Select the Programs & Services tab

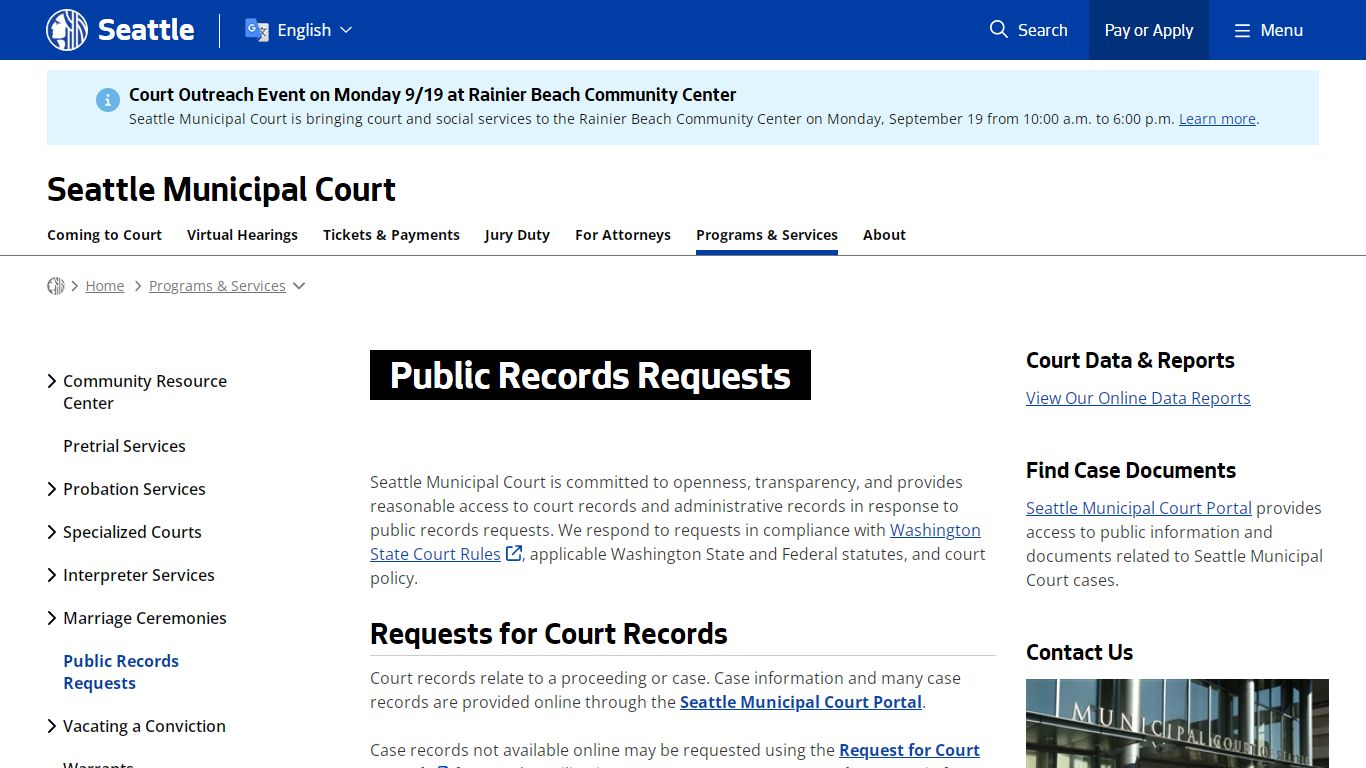[x=767, y=235]
